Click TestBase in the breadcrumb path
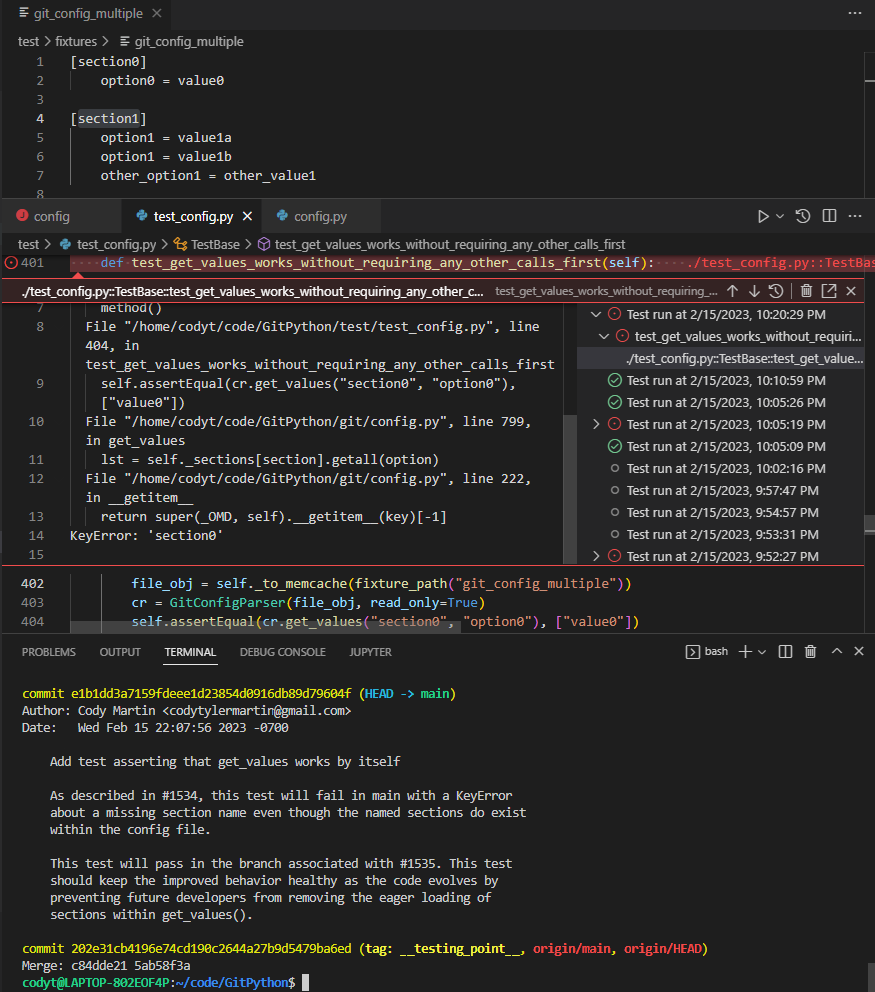 point(215,244)
